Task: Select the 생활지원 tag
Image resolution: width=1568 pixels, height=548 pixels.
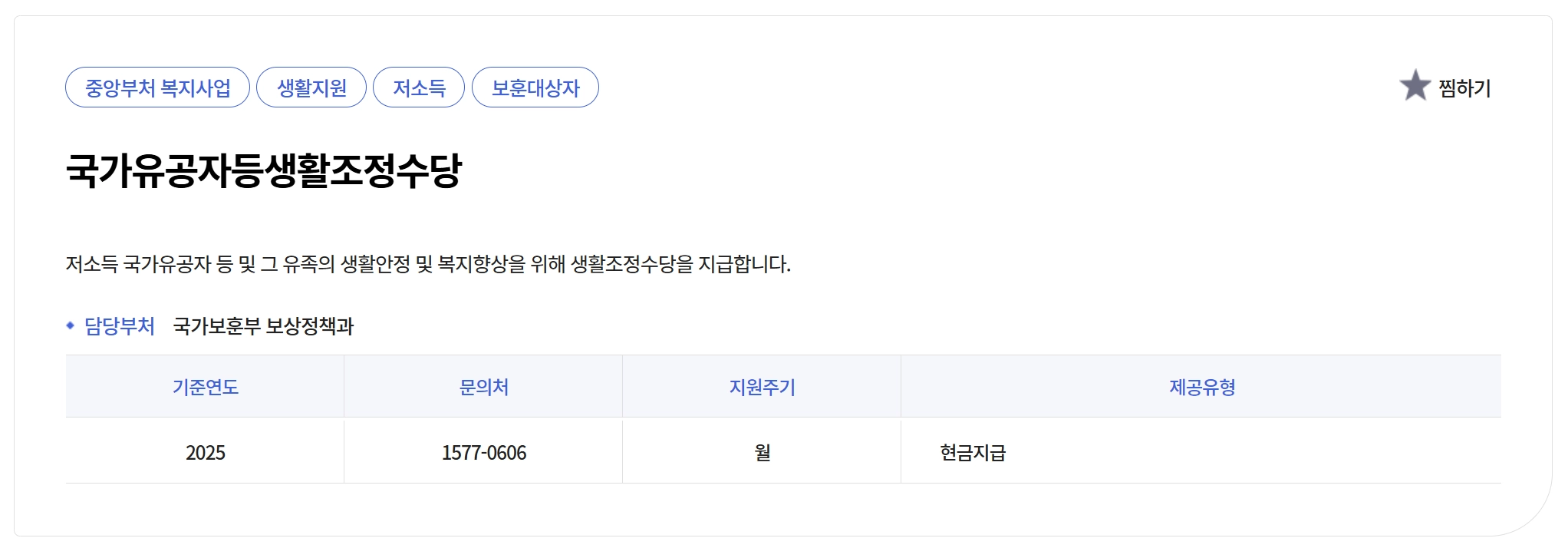Action: click(311, 87)
